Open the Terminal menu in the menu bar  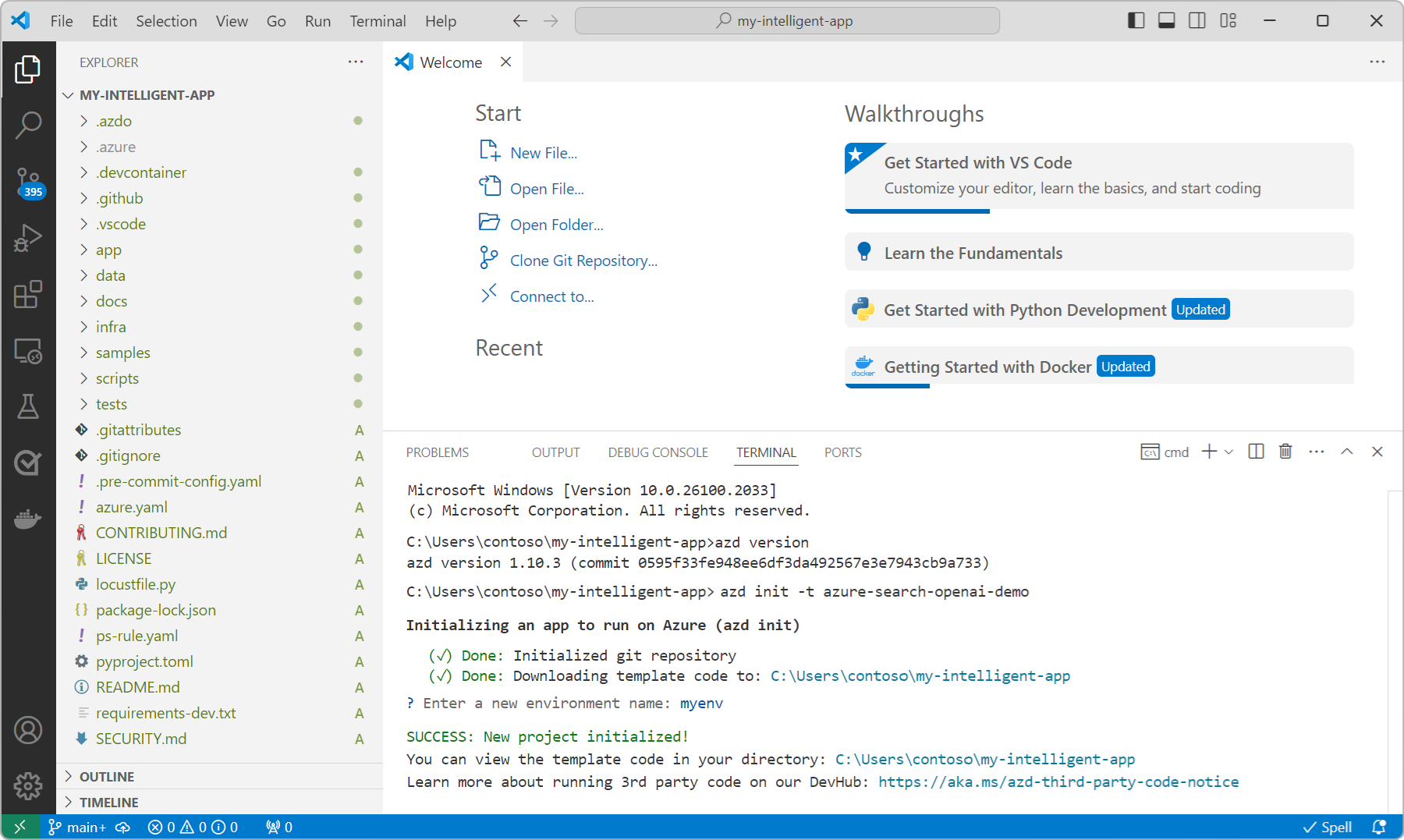(x=378, y=21)
